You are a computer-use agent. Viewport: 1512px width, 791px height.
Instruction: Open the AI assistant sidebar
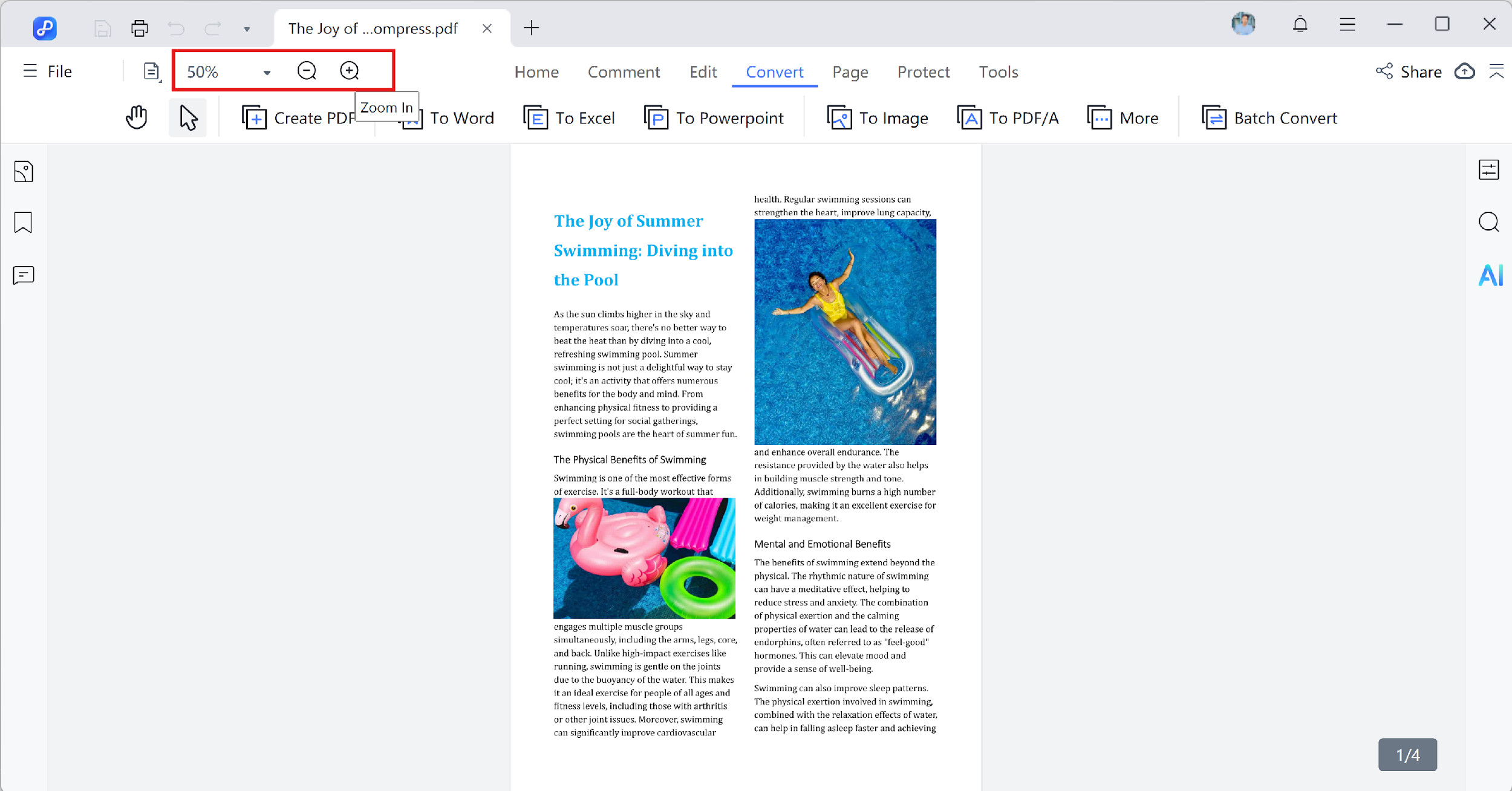[1490, 275]
